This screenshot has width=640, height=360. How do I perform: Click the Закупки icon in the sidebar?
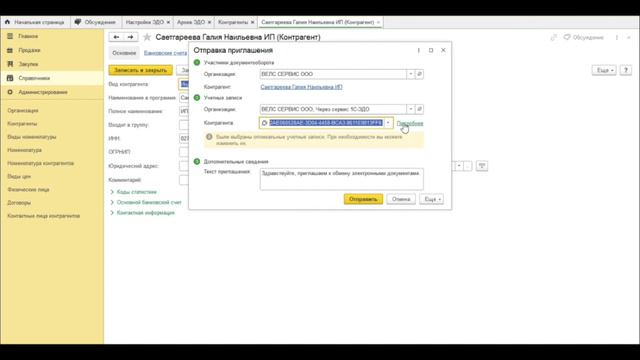pos(10,64)
